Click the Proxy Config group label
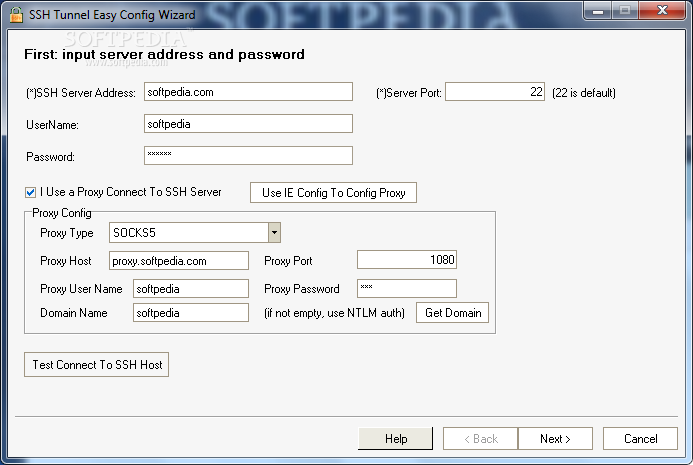693x465 pixels. tap(62, 213)
